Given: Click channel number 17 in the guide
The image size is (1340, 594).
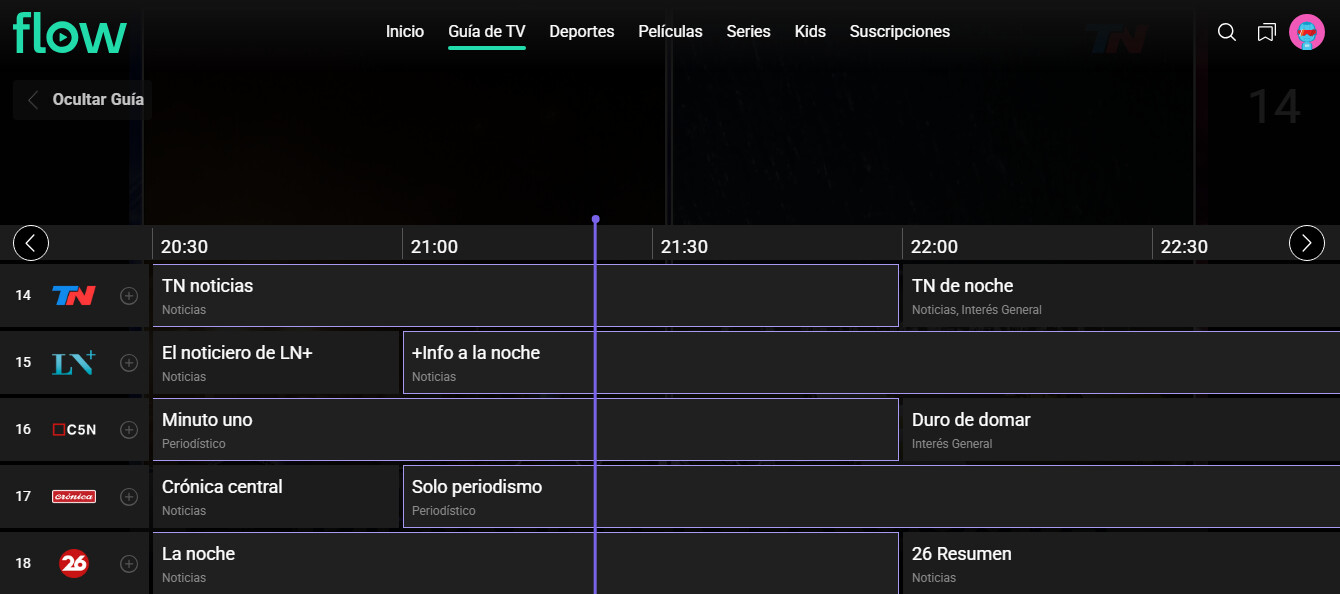Looking at the screenshot, I should point(23,496).
